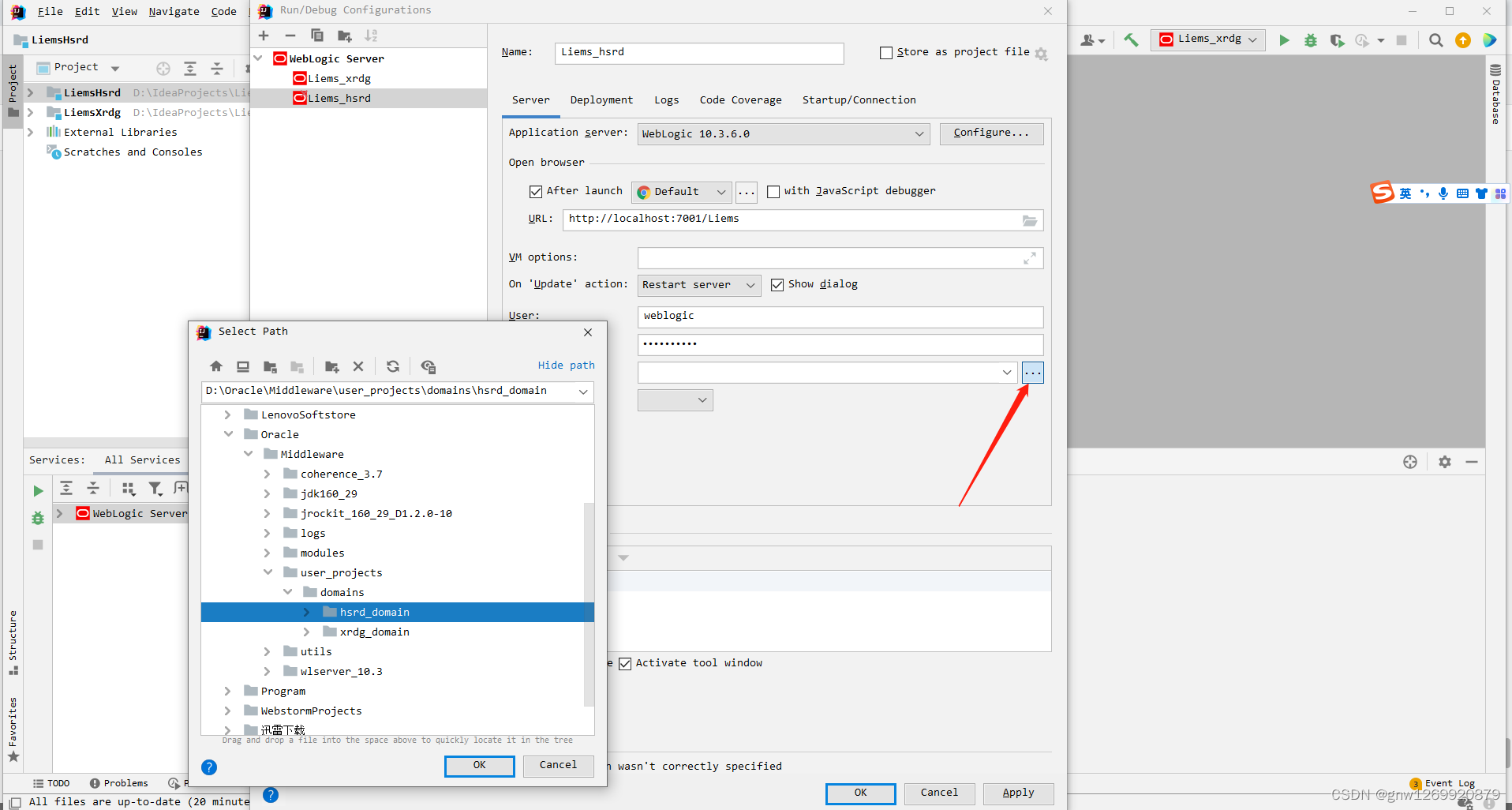The image size is (1512, 810).
Task: Run with coverage using the shield icon
Action: point(1337,39)
